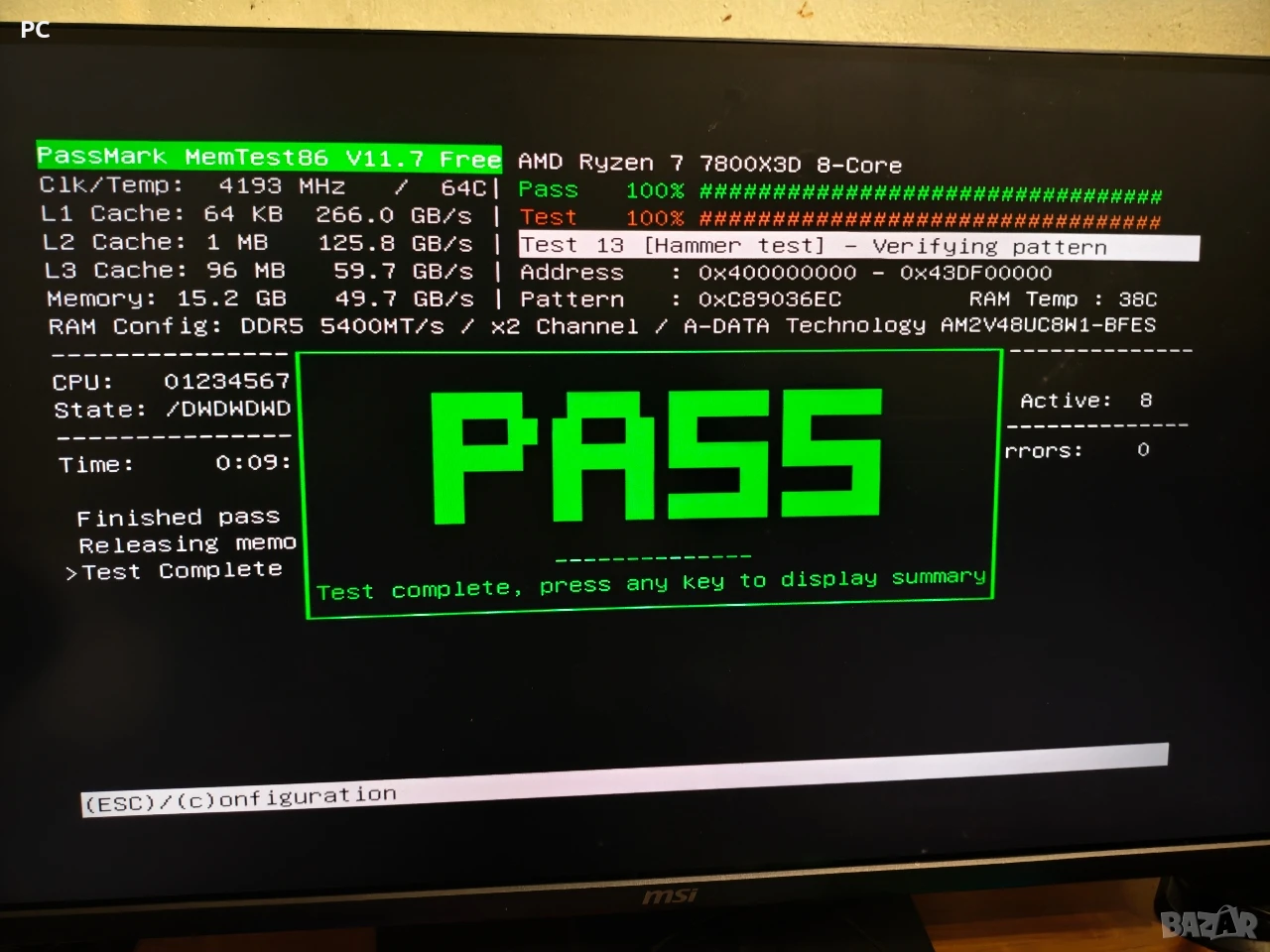Click the PassMark MemTest86 V11.7 Free title

(269, 157)
